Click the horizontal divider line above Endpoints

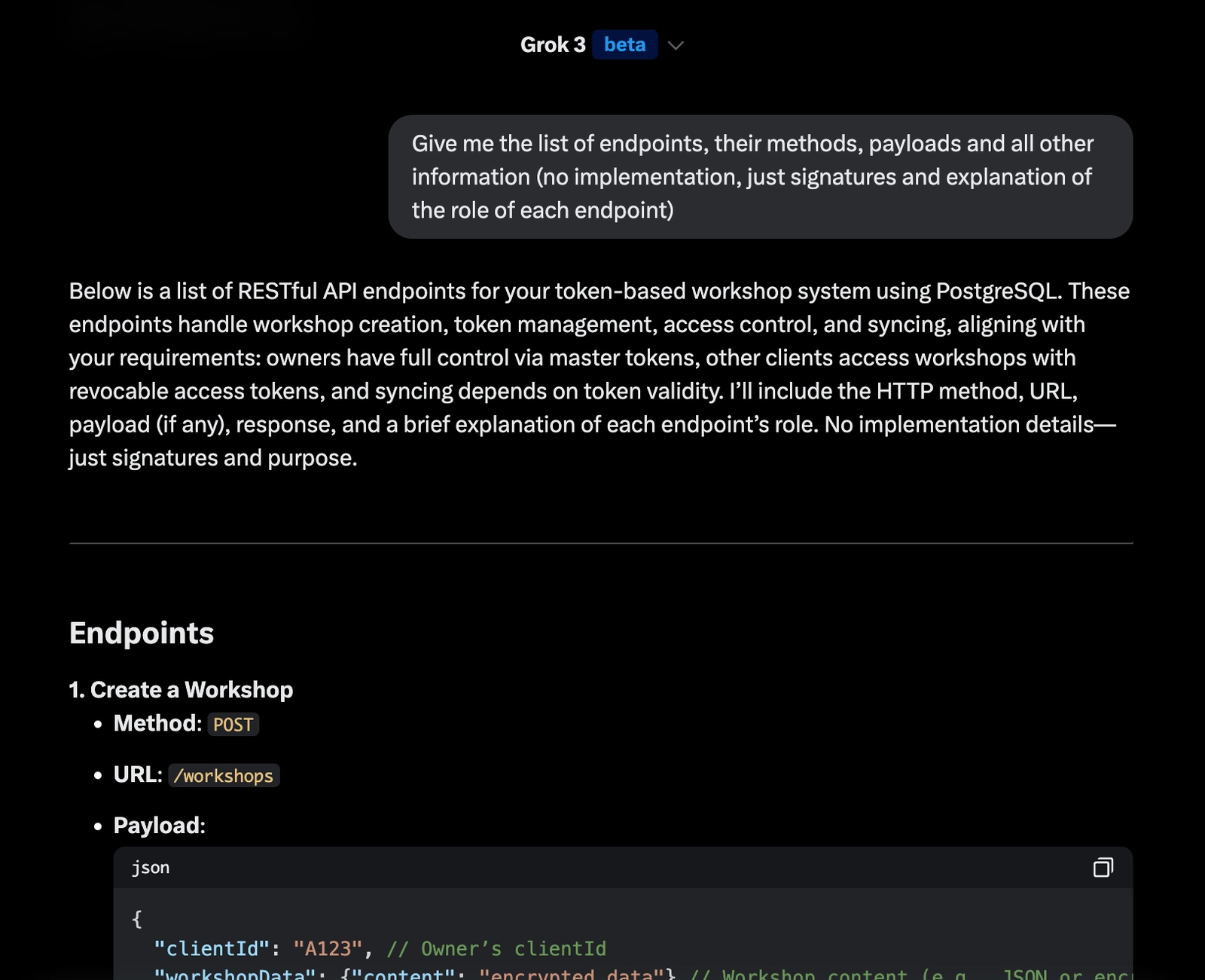point(600,543)
